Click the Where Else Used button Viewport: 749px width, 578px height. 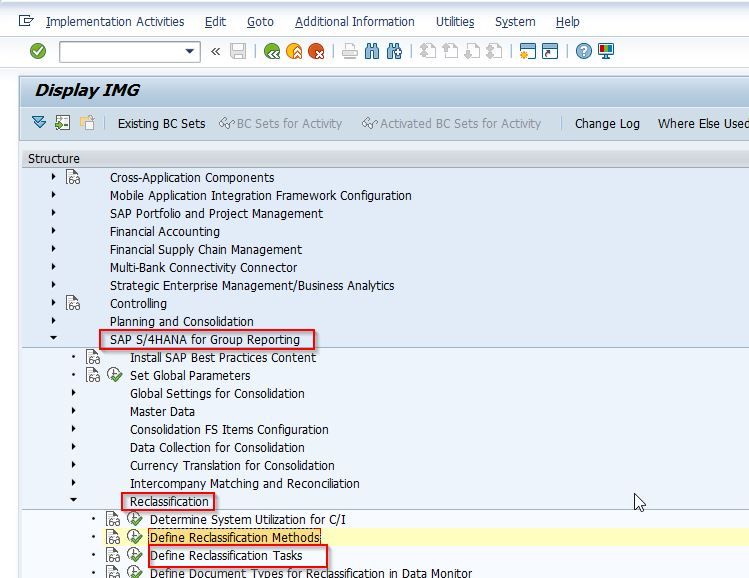pos(703,124)
